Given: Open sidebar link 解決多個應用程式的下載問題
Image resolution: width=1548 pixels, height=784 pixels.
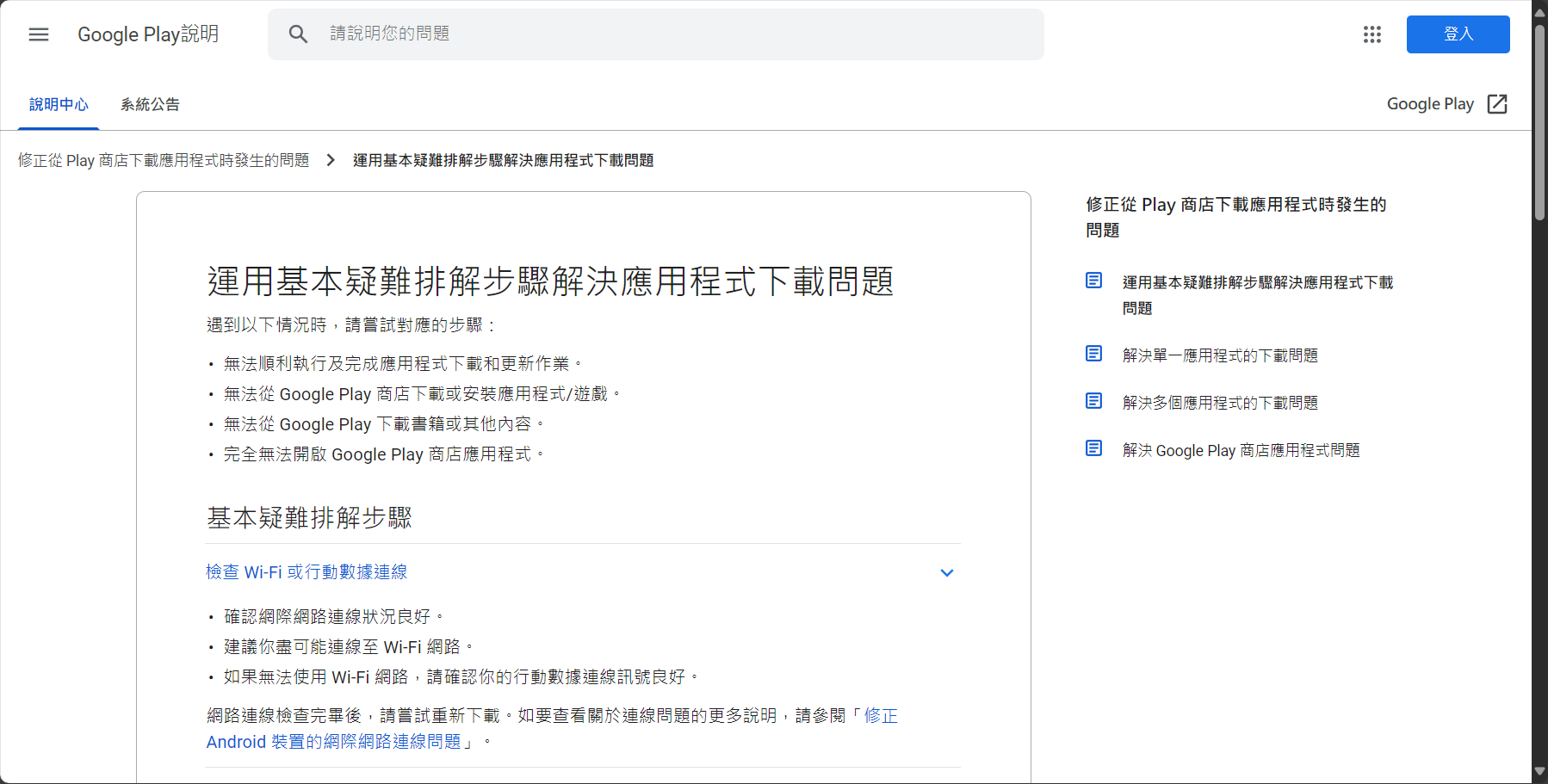Looking at the screenshot, I should [x=1220, y=403].
